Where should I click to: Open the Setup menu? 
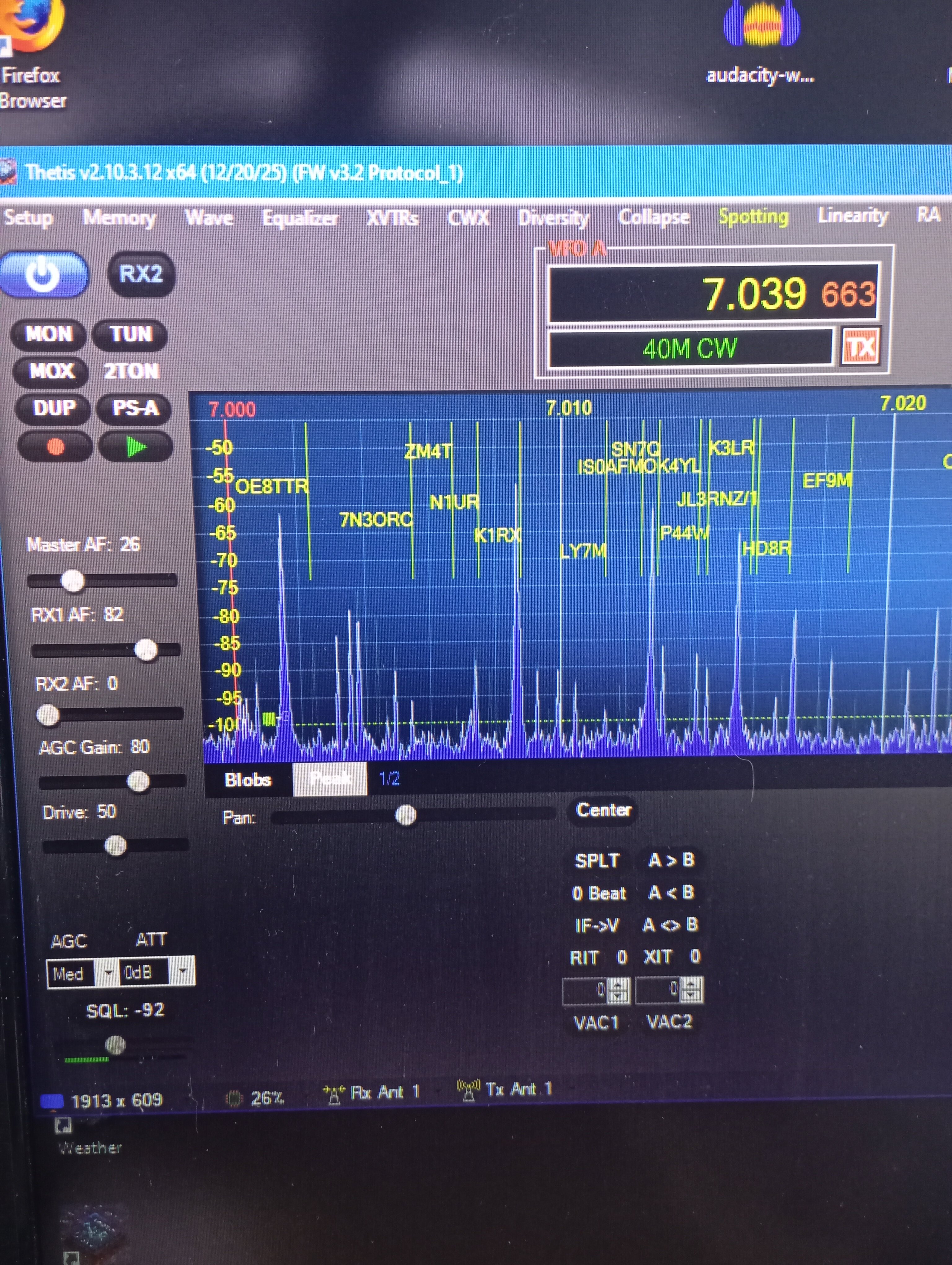pyautogui.click(x=29, y=218)
